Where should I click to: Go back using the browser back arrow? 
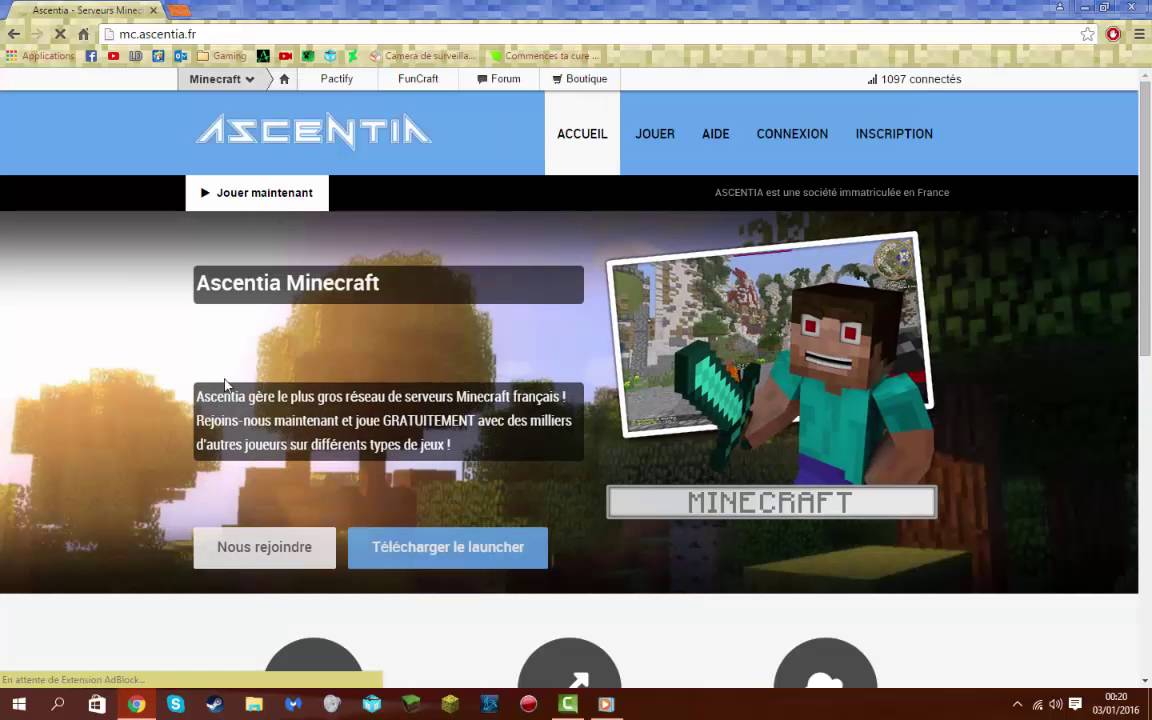click(14, 34)
